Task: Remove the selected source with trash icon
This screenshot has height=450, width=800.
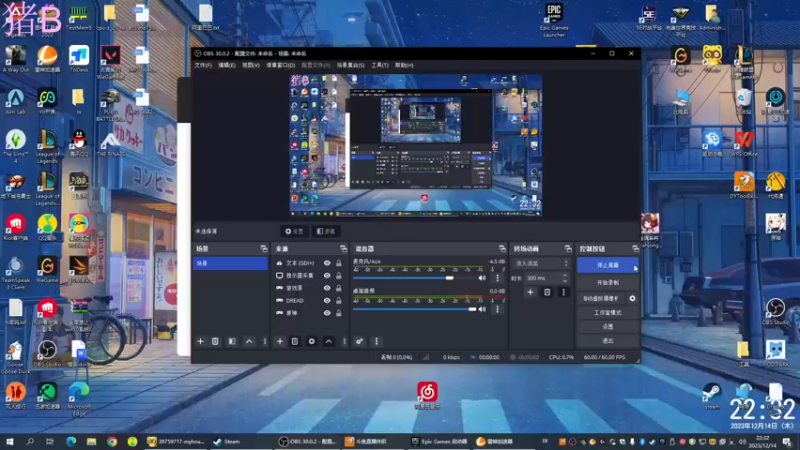Action: pyautogui.click(x=295, y=341)
